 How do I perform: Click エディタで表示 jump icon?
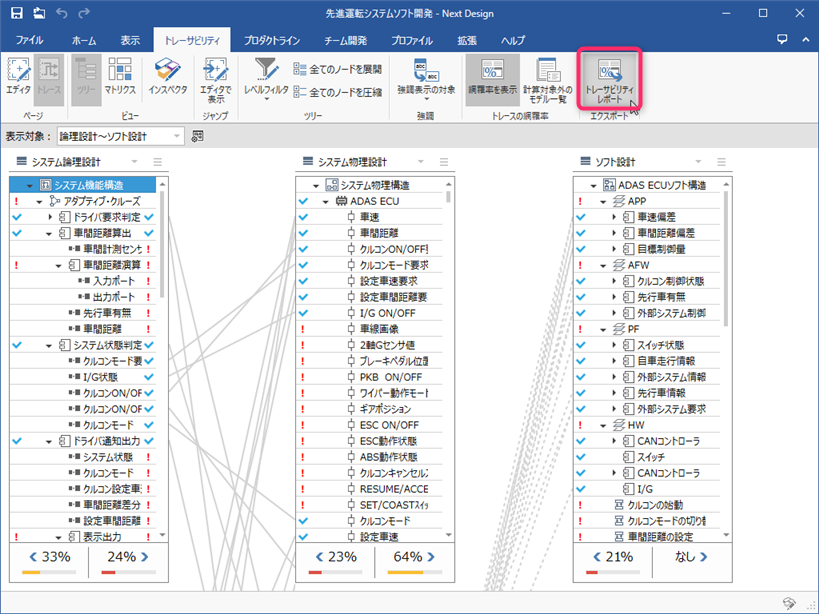216,80
